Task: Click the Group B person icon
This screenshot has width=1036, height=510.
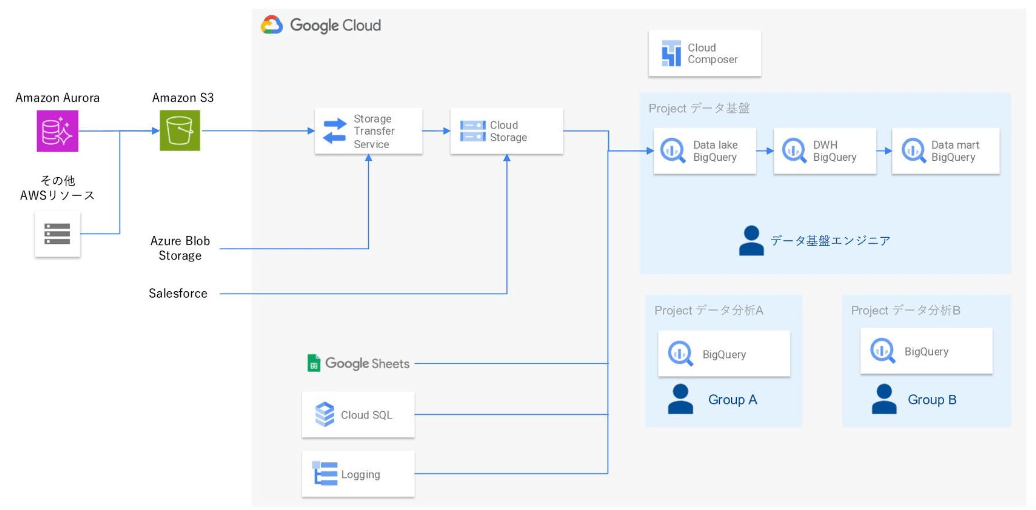Action: [884, 399]
